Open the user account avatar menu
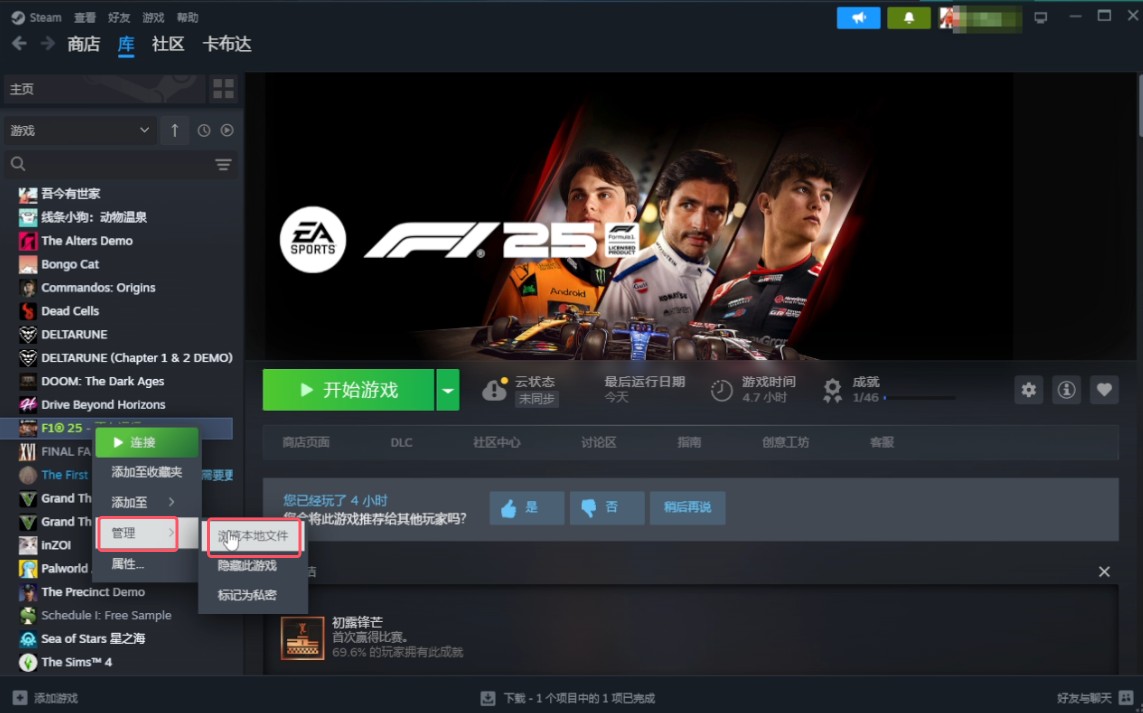Image resolution: width=1143 pixels, height=713 pixels. pos(980,18)
